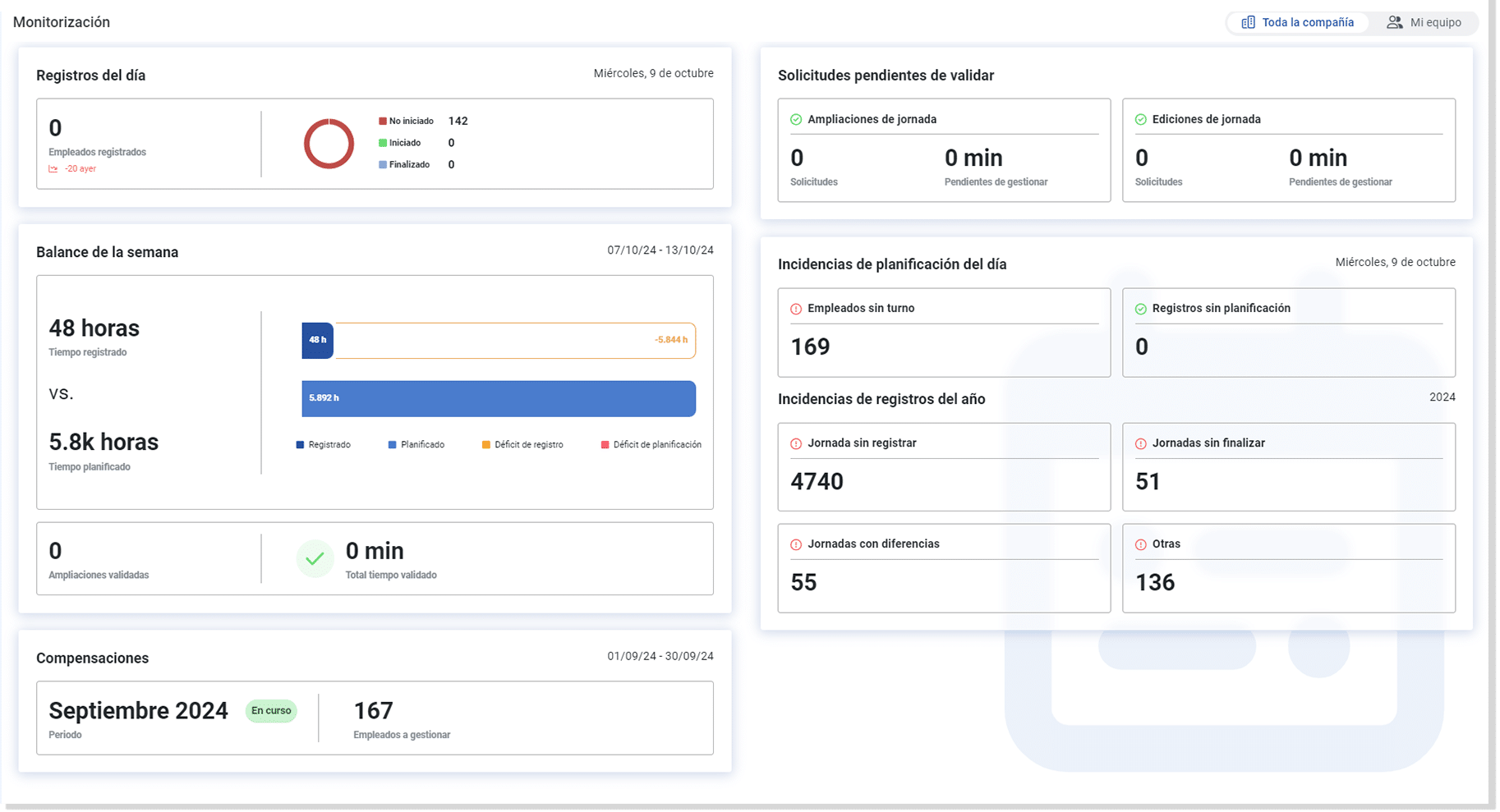Open the Jornadas sin finalizar card showing 51
The image size is (1500, 812).
(x=1289, y=467)
